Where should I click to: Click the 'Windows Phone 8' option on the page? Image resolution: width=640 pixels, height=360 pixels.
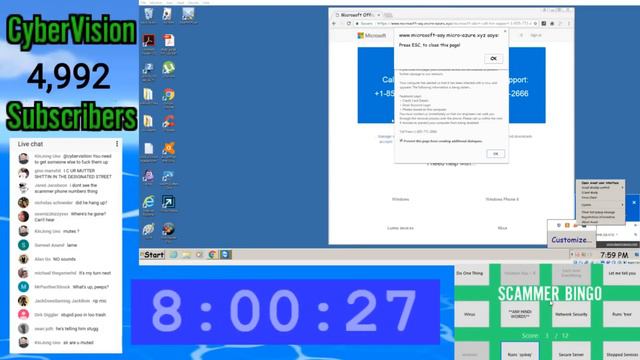click(x=502, y=199)
